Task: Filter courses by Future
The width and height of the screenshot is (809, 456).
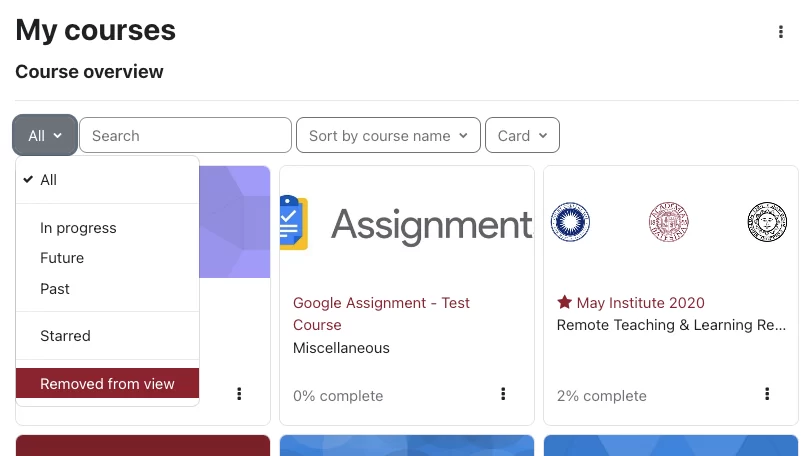Action: 62,258
